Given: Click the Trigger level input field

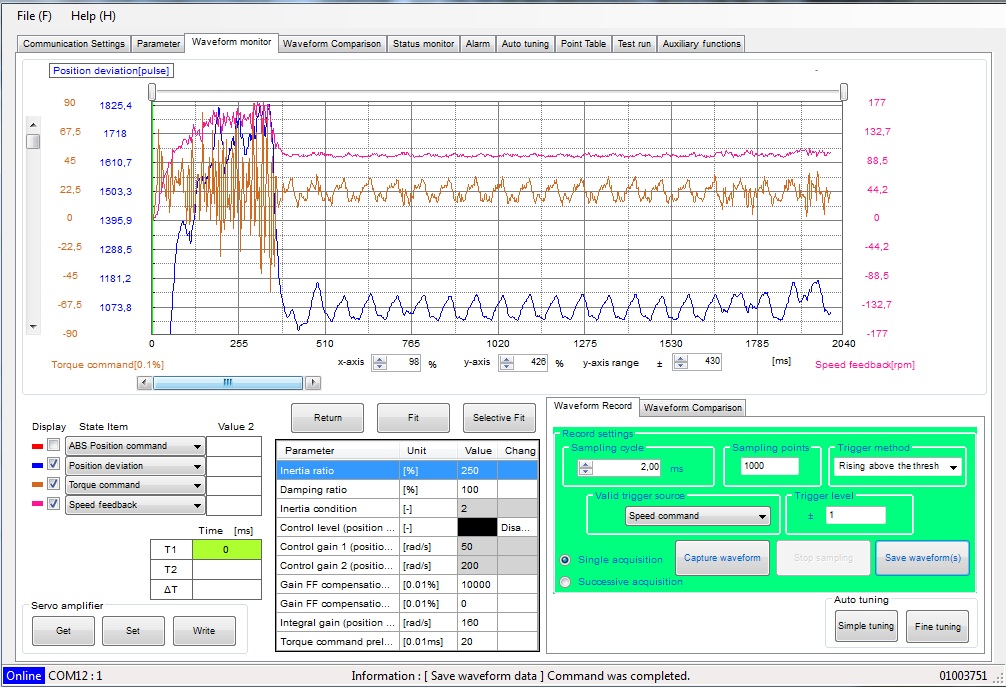Looking at the screenshot, I should coord(855,515).
